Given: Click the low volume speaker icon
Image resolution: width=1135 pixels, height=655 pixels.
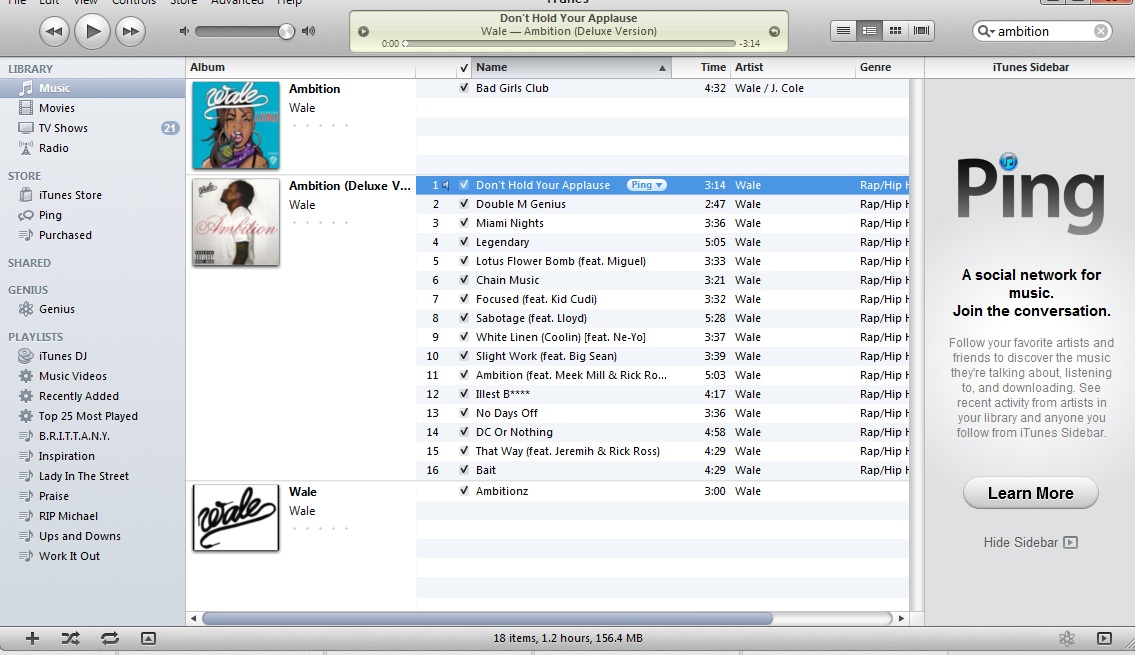Looking at the screenshot, I should (184, 31).
